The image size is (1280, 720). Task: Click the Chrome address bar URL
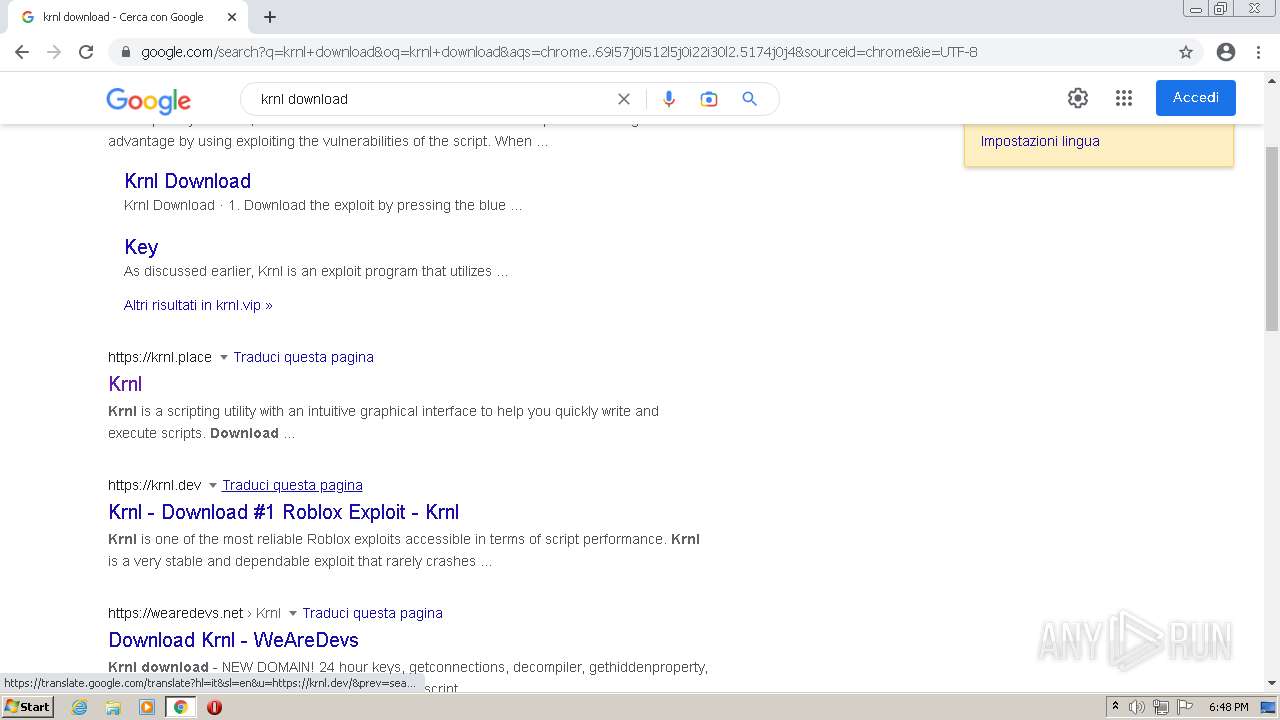(559, 52)
